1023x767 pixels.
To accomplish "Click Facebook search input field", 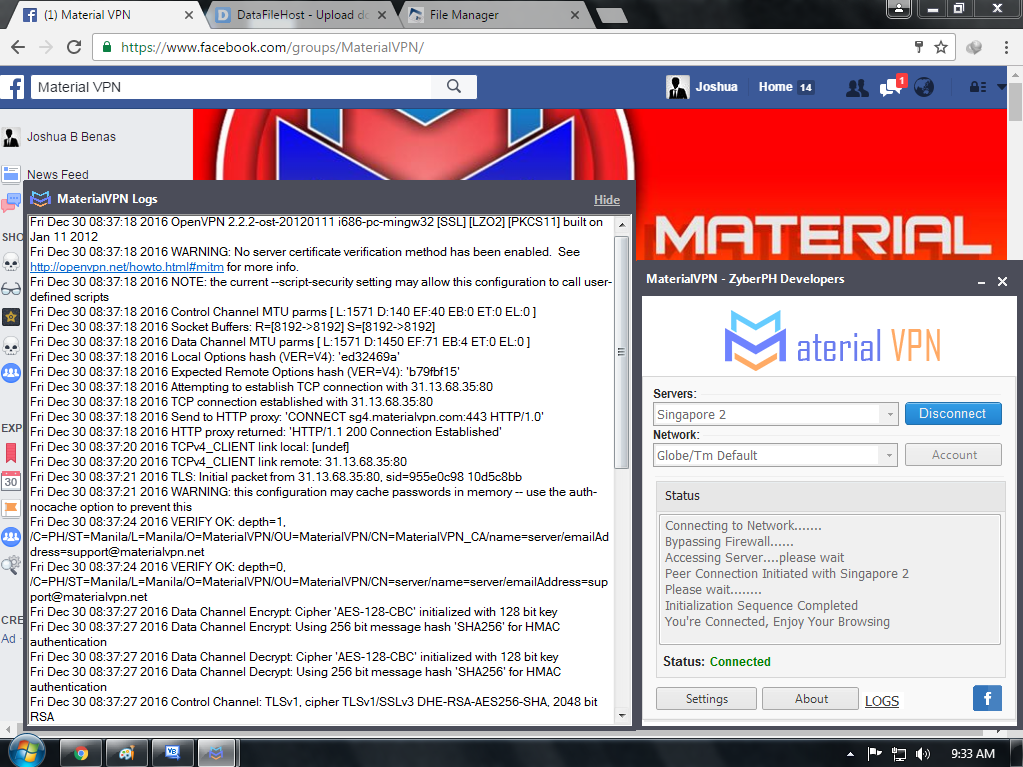I will [x=232, y=87].
